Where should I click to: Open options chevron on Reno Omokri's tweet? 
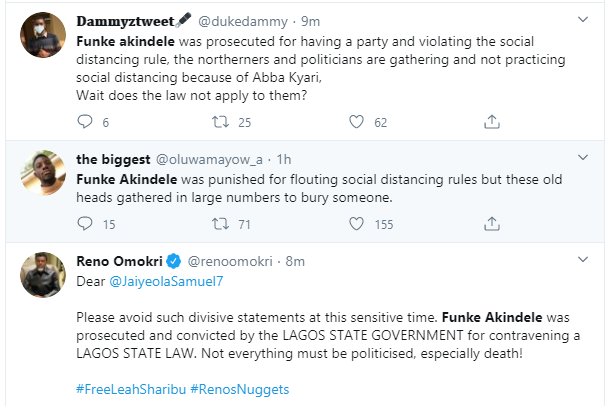584,261
